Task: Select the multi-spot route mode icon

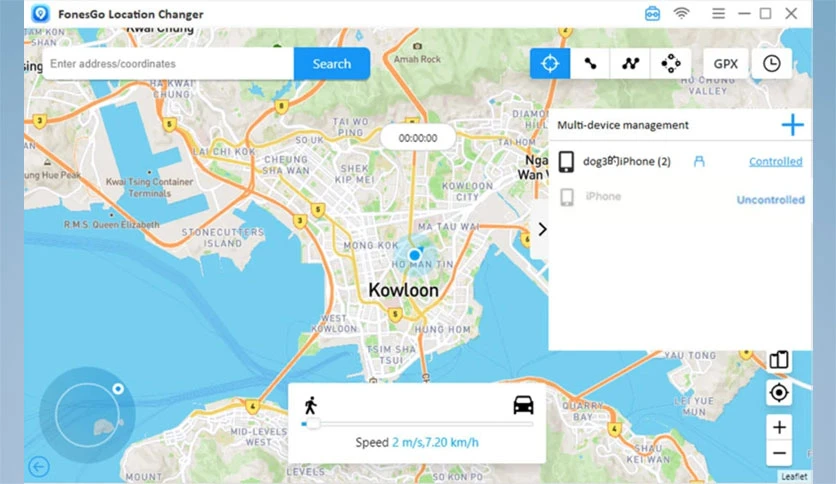Action: (630, 63)
